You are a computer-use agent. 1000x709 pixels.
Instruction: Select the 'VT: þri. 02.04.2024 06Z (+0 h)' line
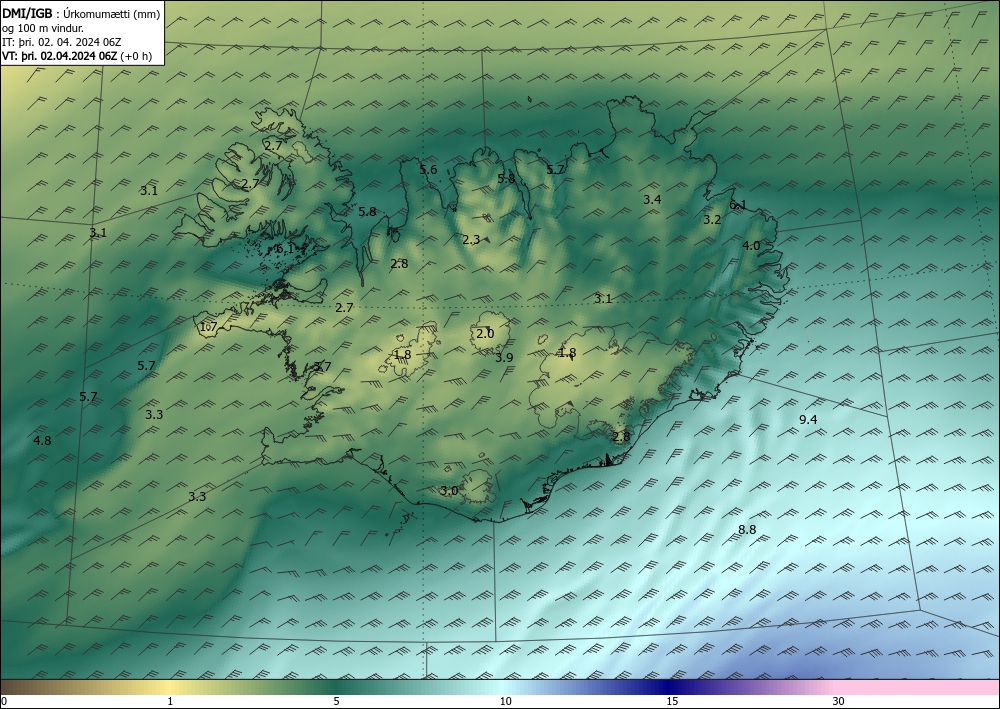point(77,55)
